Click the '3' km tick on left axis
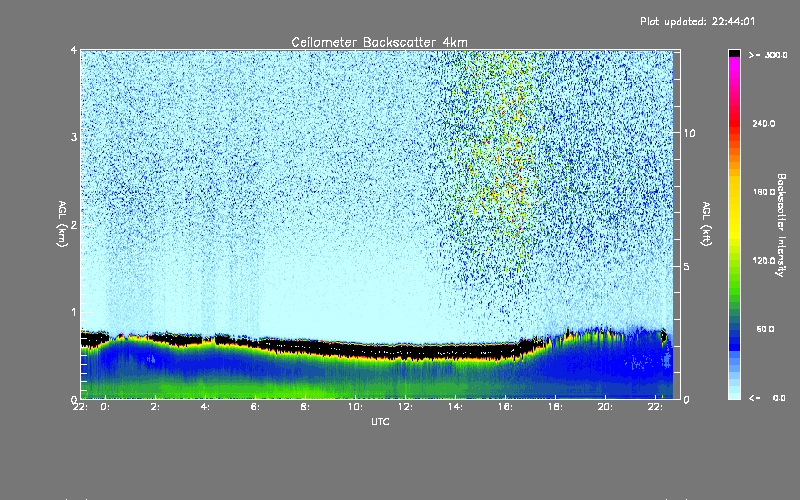Screen dimensions: 800x500 [73, 137]
